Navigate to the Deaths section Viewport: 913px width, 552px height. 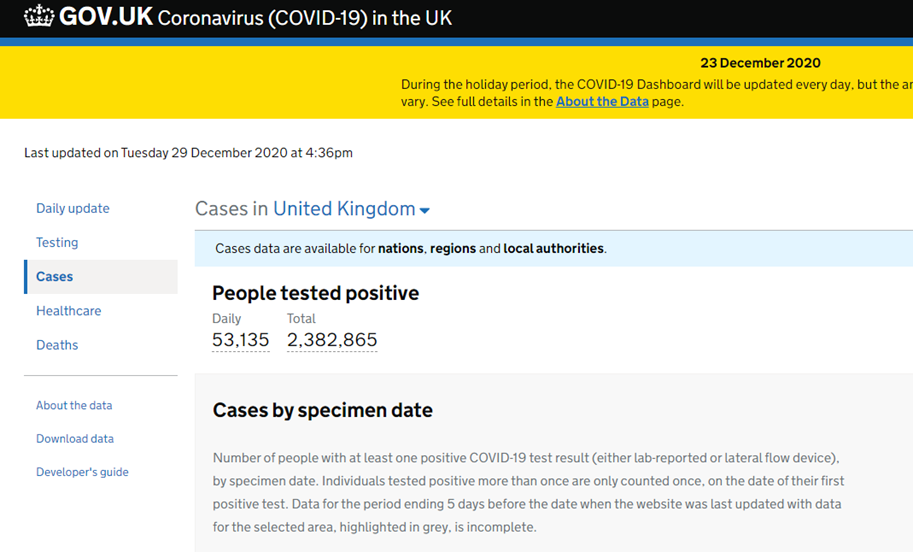tap(57, 345)
